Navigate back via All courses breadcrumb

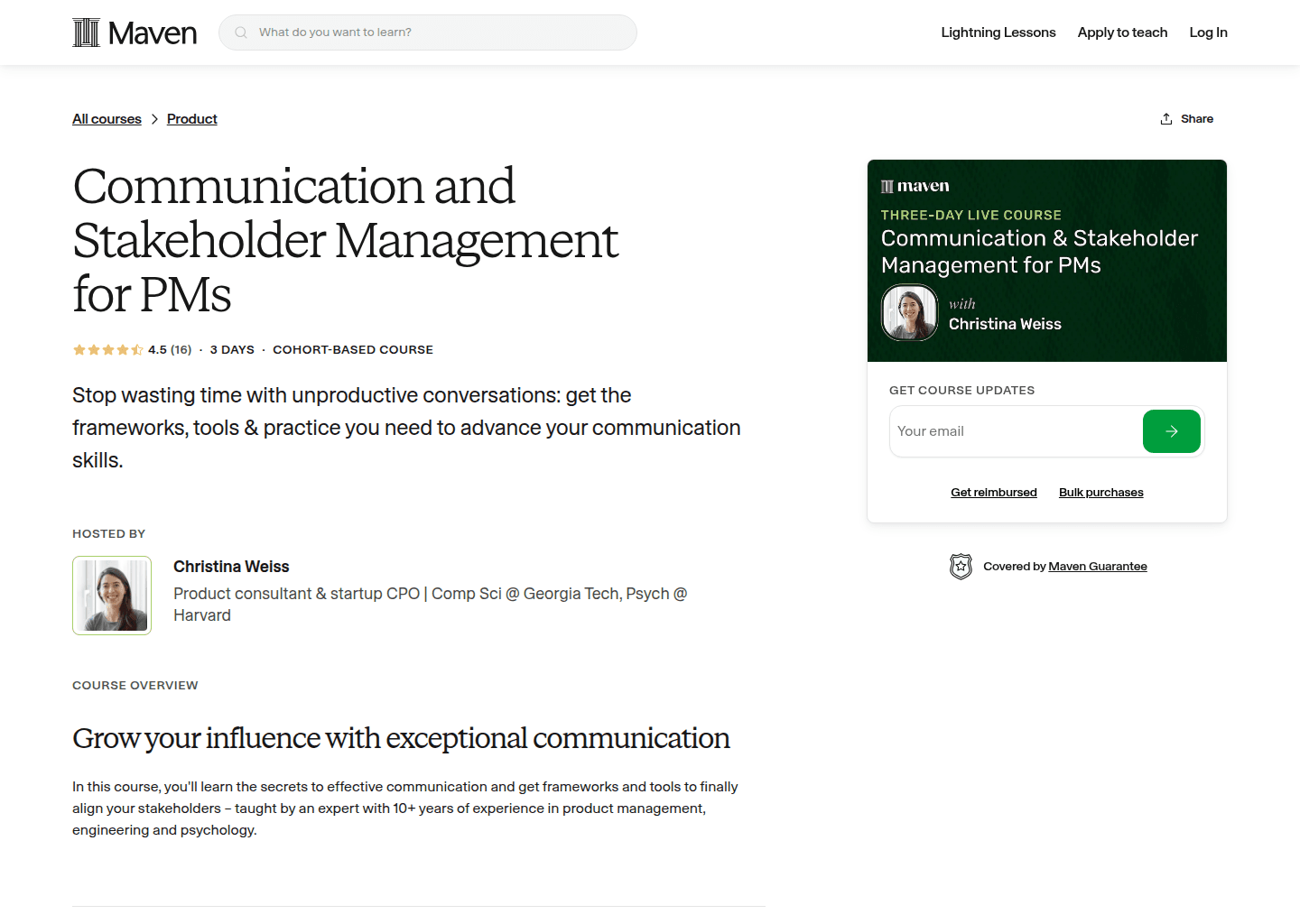(x=107, y=118)
